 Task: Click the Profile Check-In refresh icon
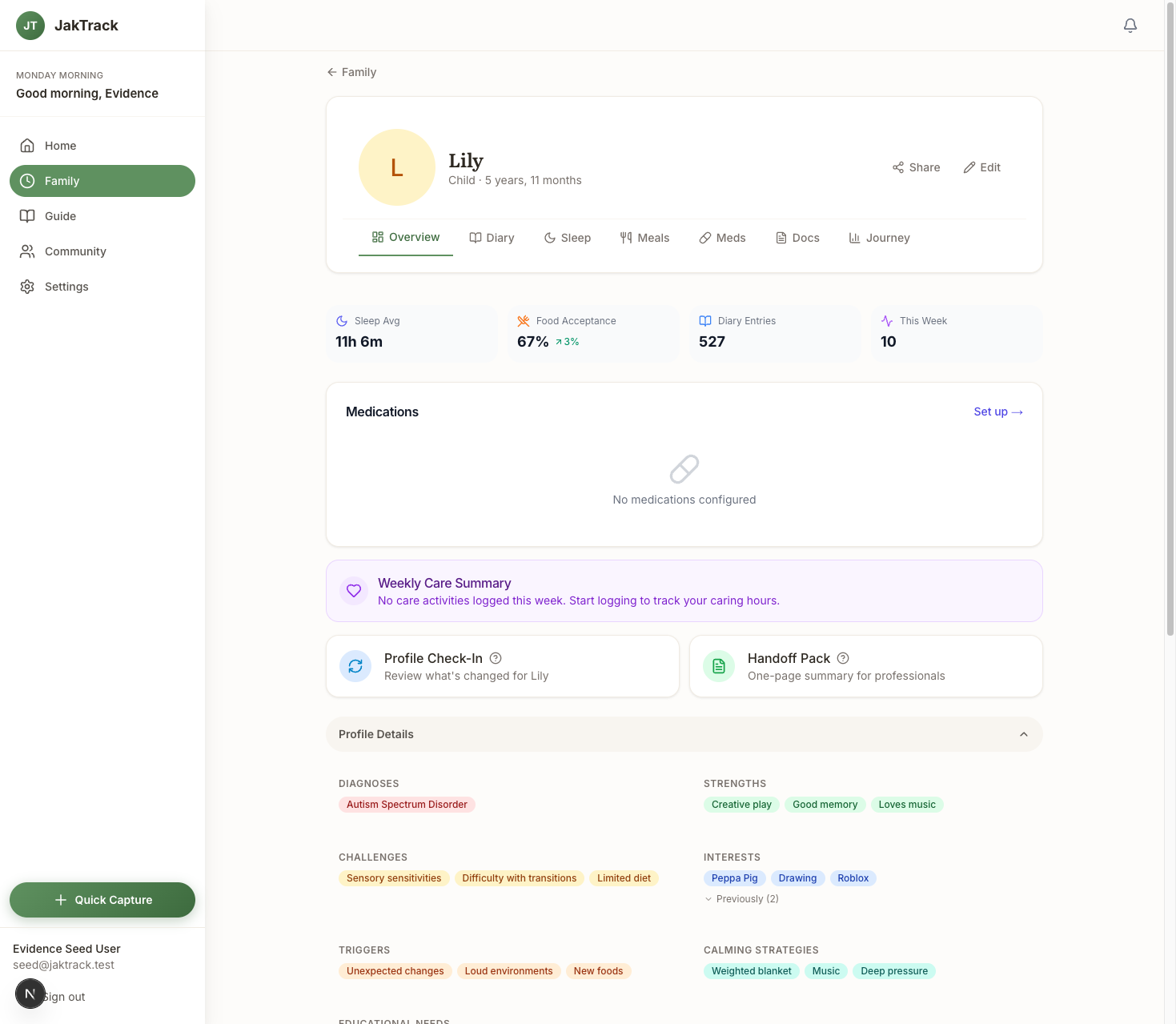pos(355,666)
